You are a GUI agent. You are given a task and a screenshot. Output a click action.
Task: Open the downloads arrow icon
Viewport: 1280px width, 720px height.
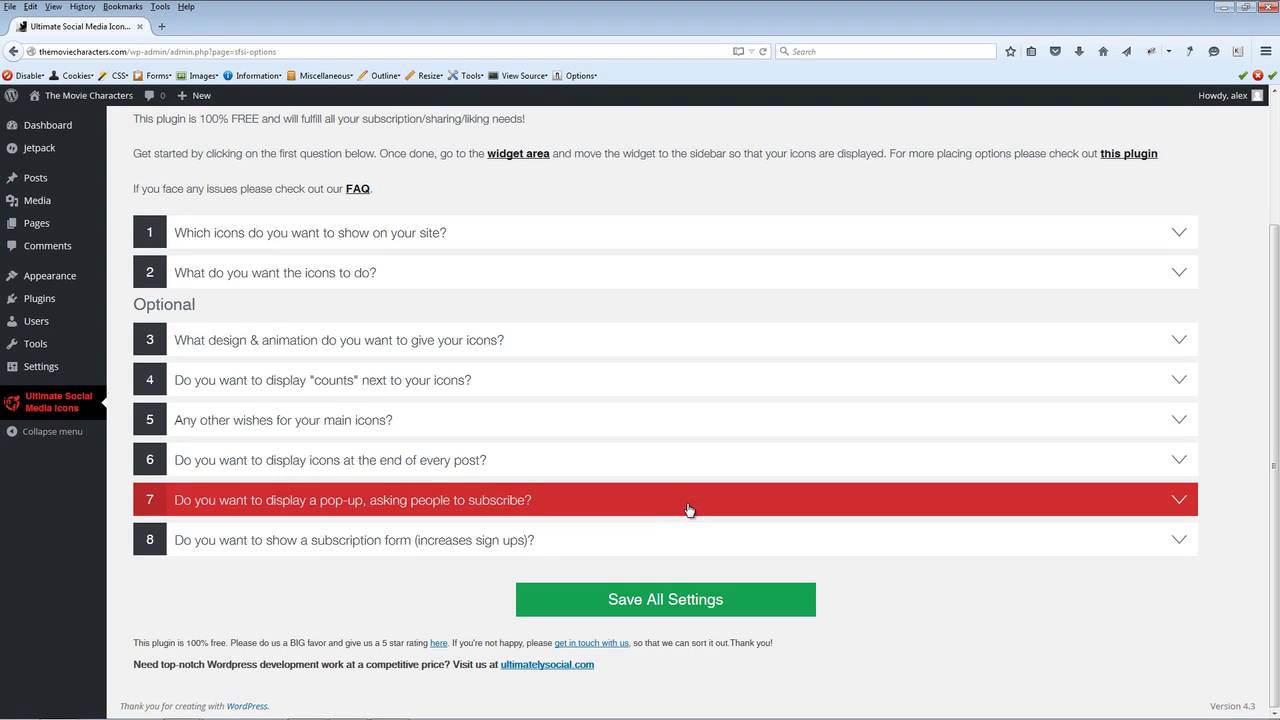tap(1079, 51)
